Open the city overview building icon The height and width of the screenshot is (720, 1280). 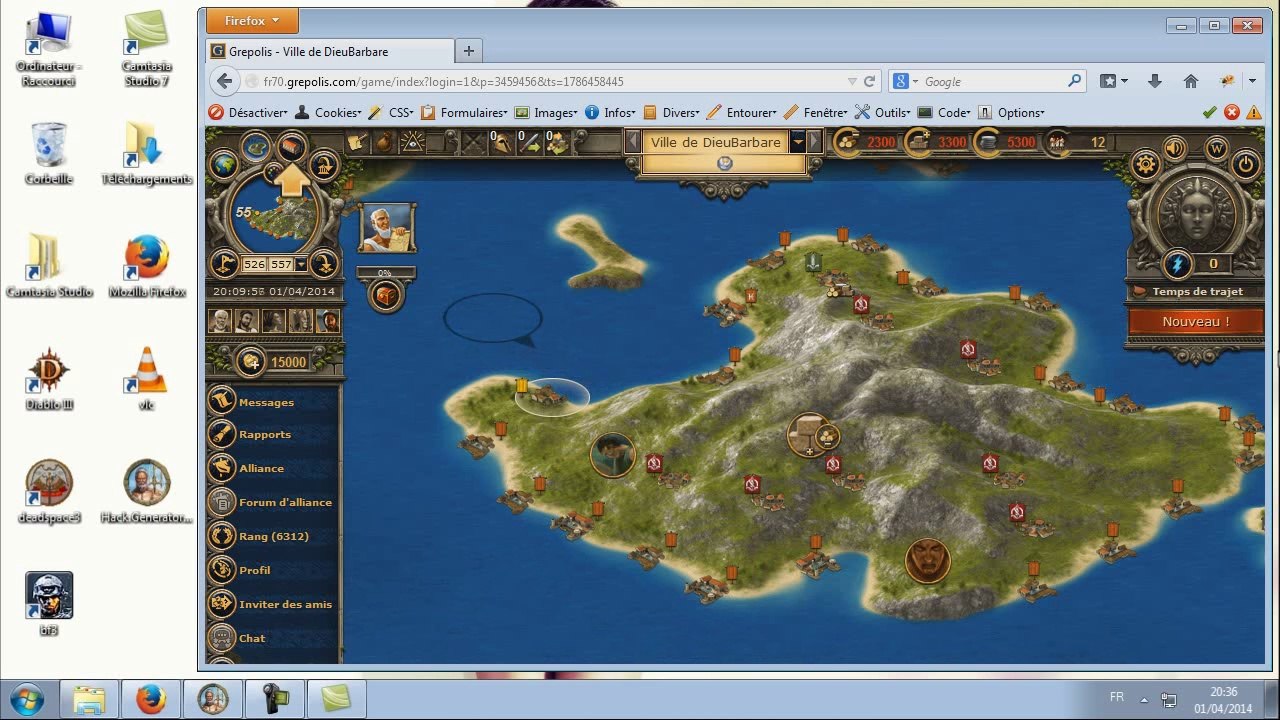291,147
